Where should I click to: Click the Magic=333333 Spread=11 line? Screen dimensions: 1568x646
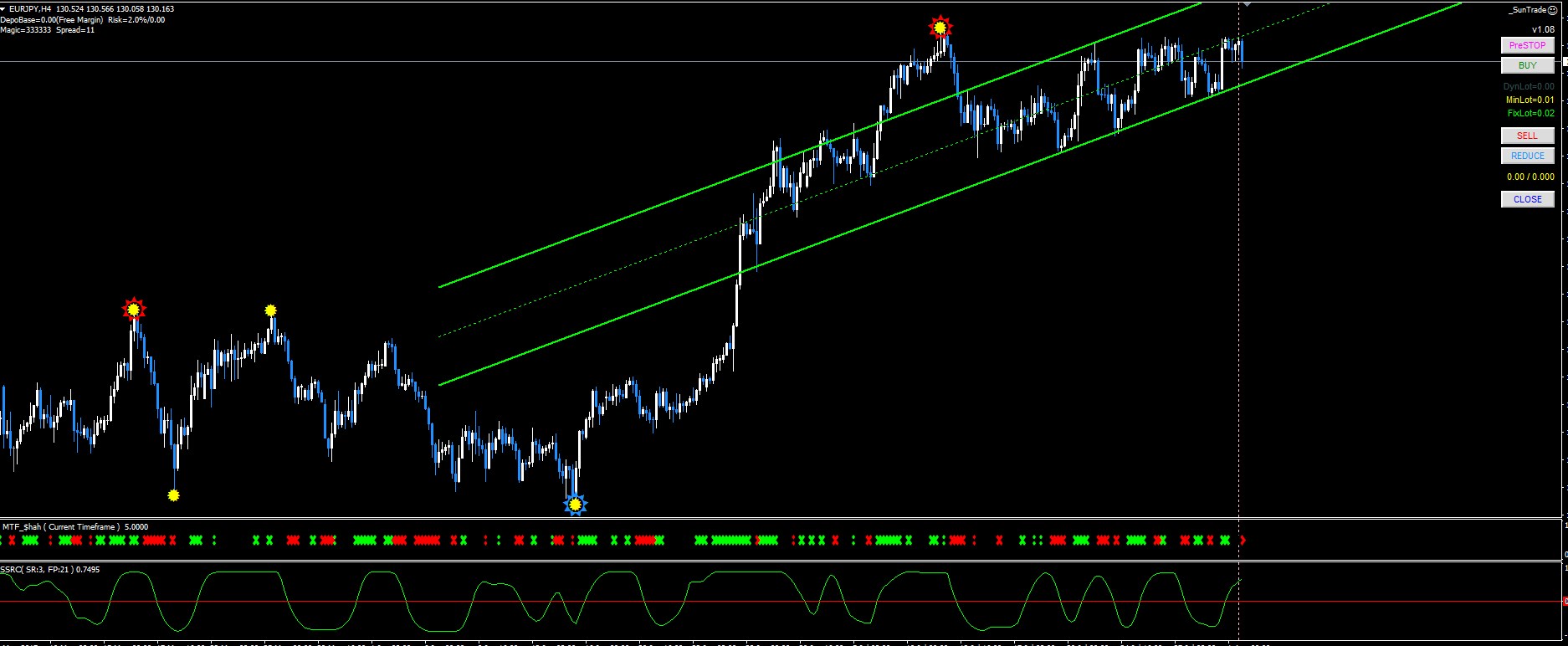[x=48, y=30]
